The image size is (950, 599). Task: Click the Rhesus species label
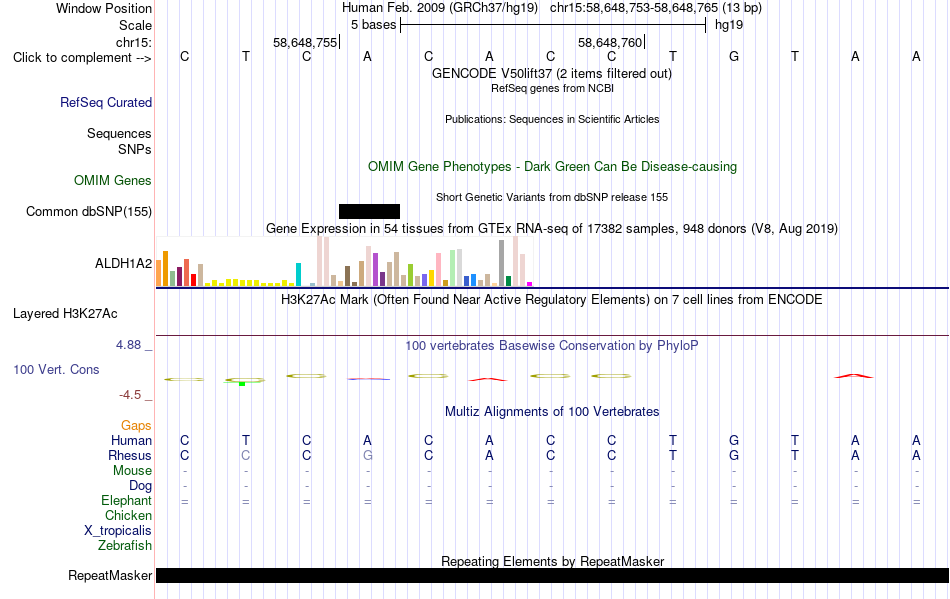click(130, 455)
